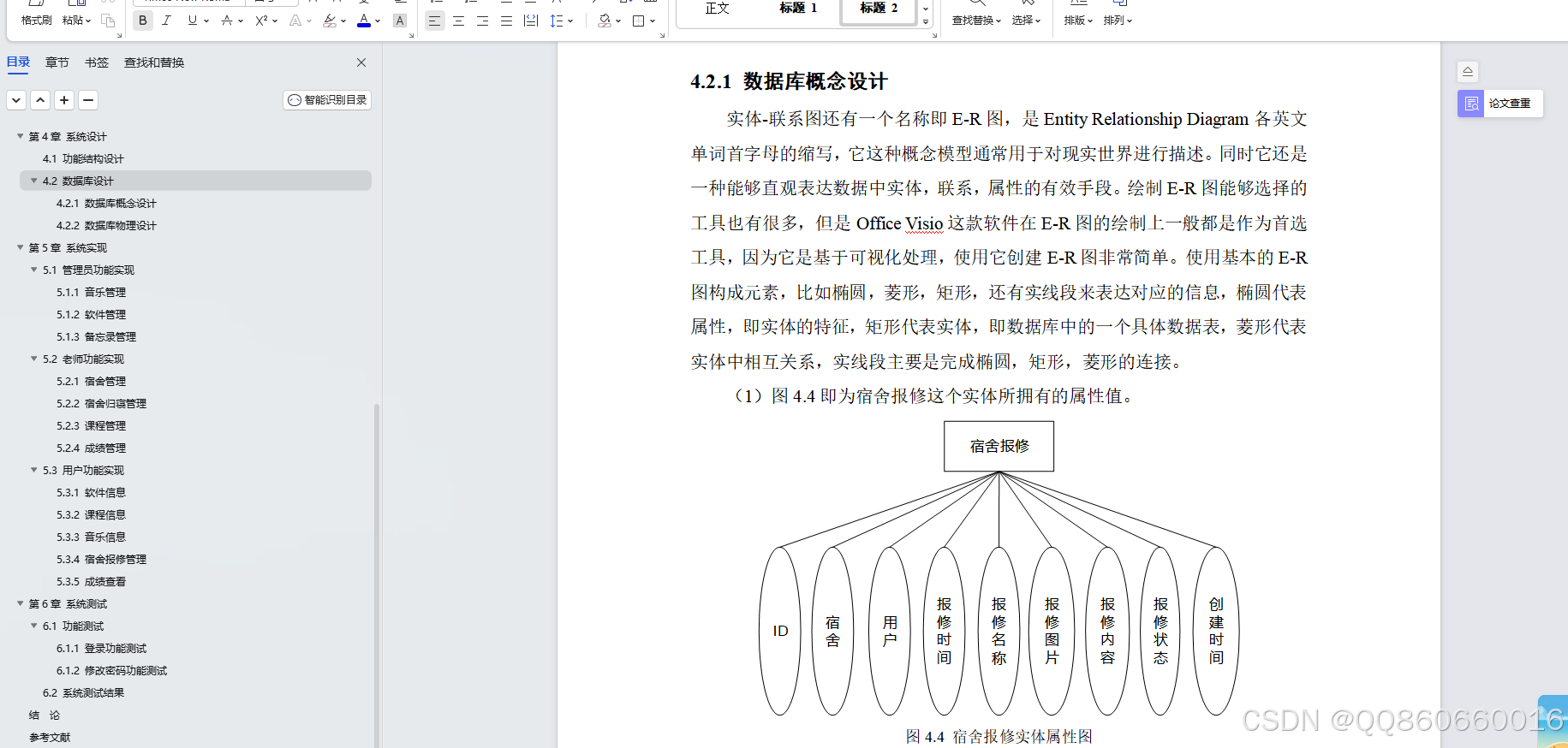Collapse 第4章 系统设计 tree node
The height and width of the screenshot is (748, 1568).
pyautogui.click(x=21, y=136)
